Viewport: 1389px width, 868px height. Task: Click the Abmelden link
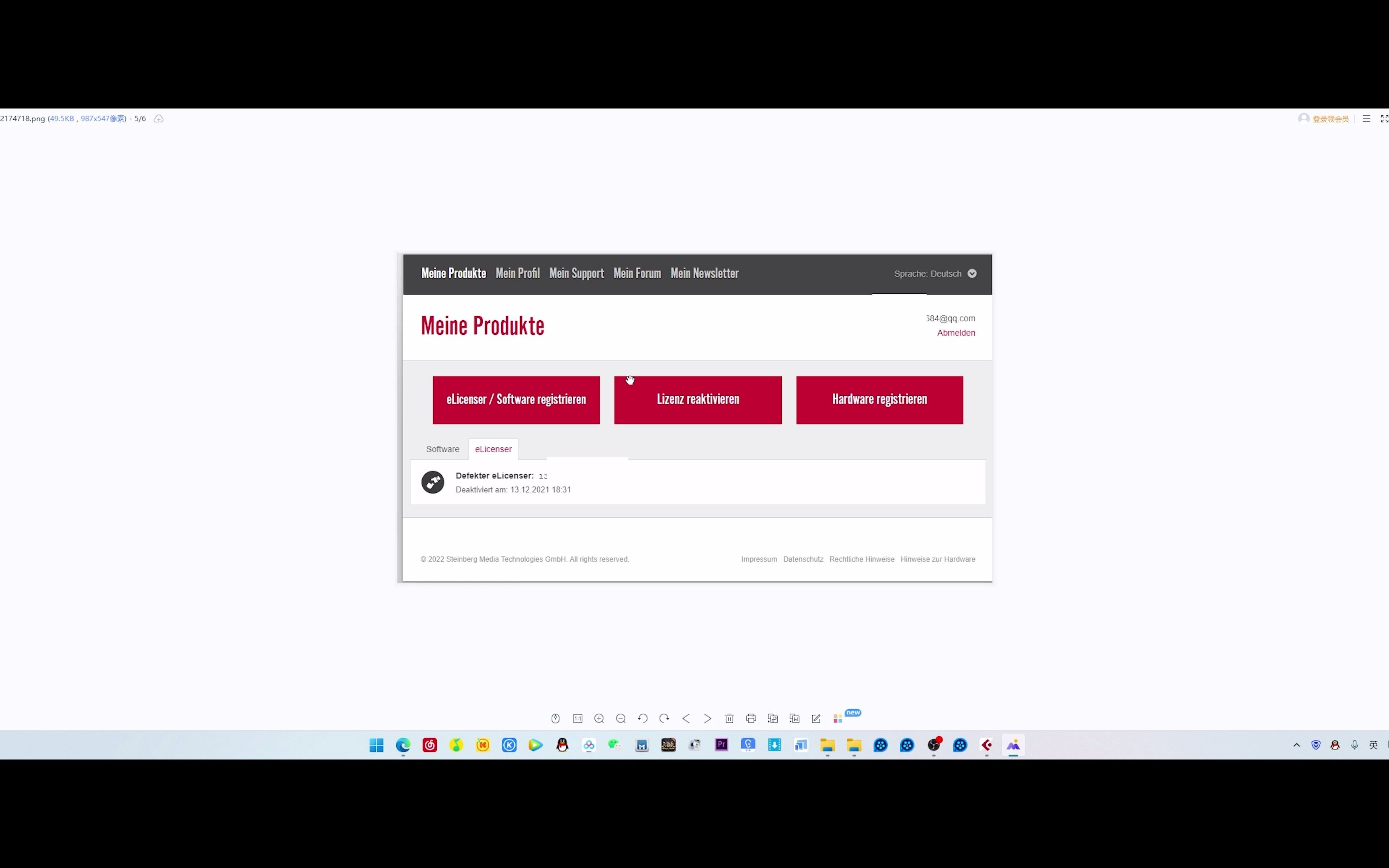(x=955, y=332)
